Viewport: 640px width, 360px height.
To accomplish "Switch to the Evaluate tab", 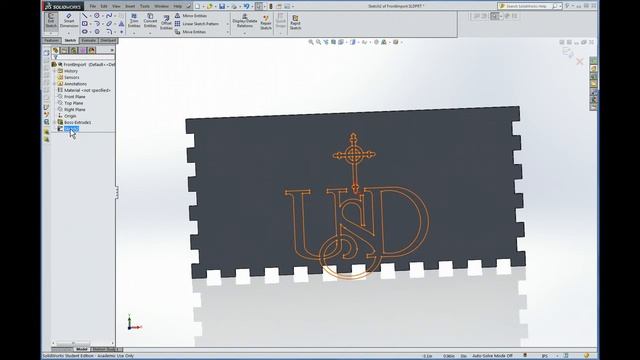I will [88, 40].
